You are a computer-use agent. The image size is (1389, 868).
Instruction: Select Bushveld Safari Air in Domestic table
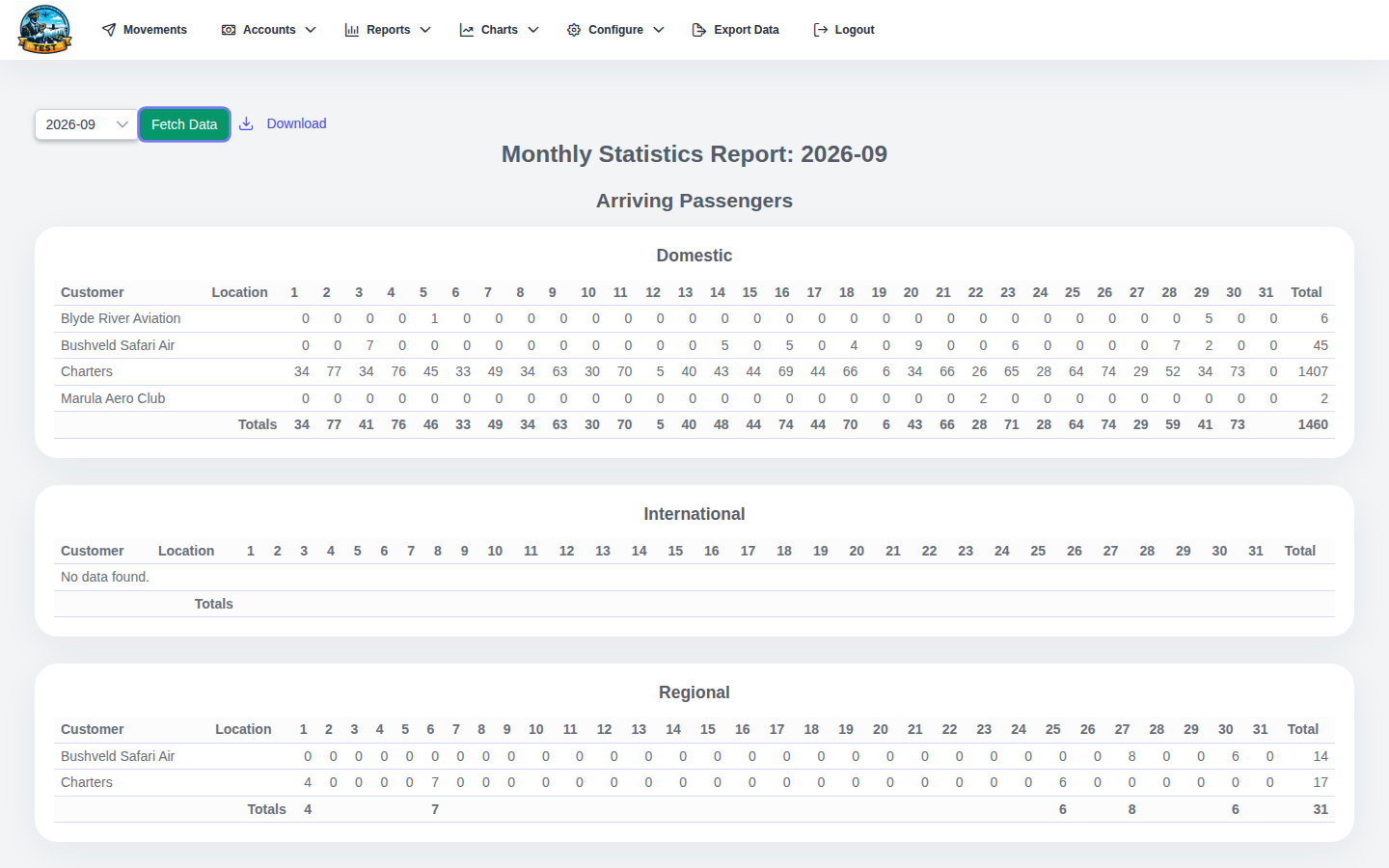[x=118, y=345]
